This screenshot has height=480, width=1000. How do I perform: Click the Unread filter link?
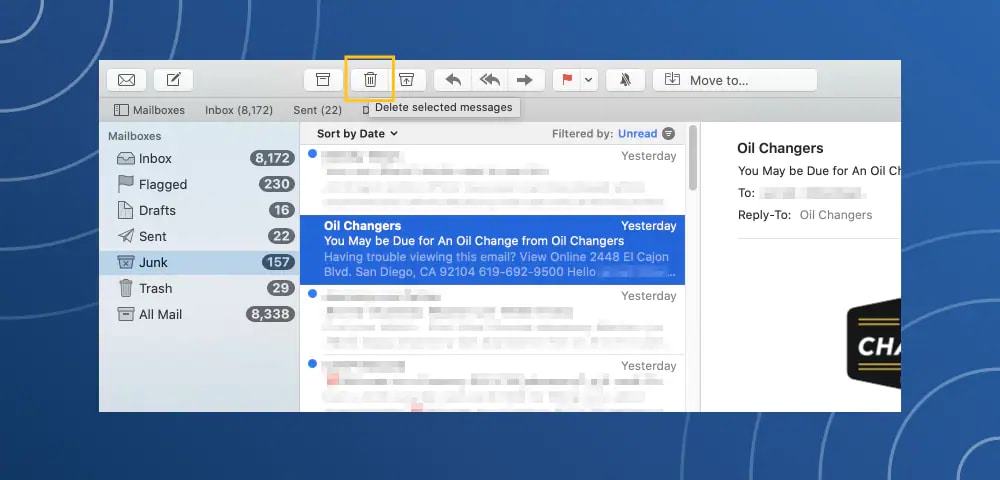pyautogui.click(x=637, y=134)
